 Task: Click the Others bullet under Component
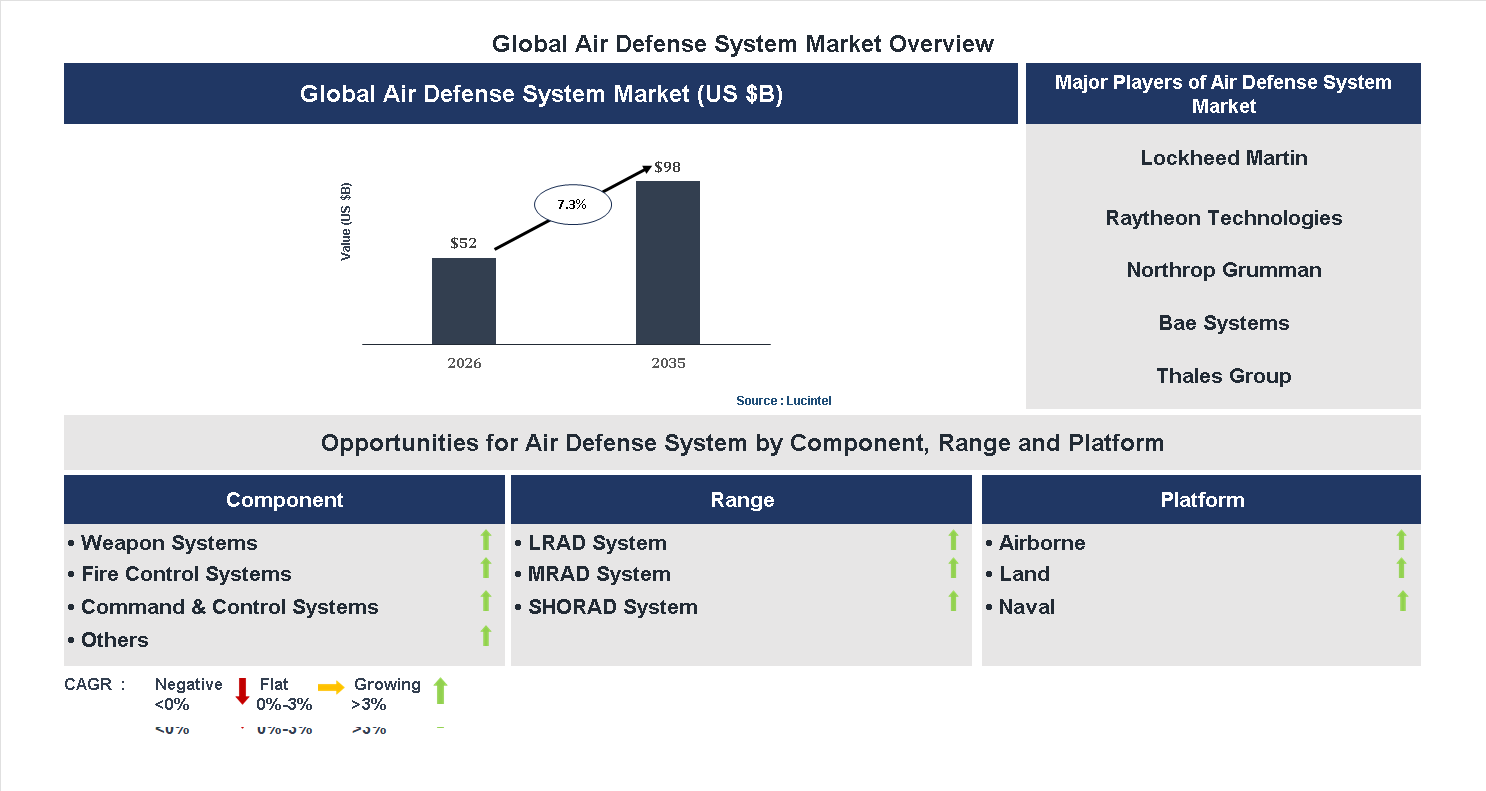114,639
